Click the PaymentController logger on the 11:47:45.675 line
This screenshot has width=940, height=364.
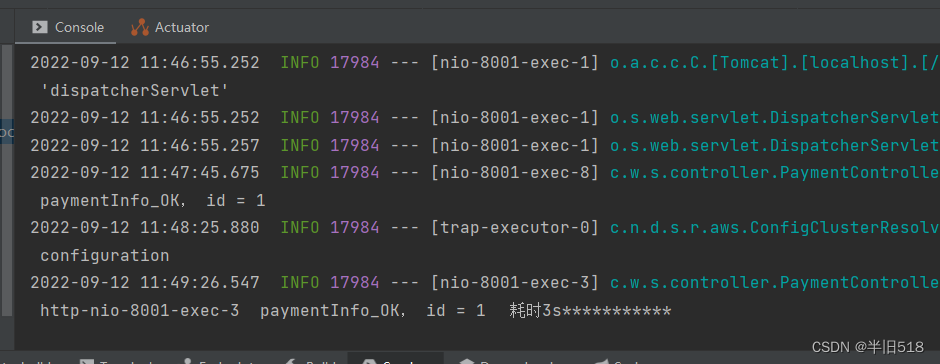775,173
